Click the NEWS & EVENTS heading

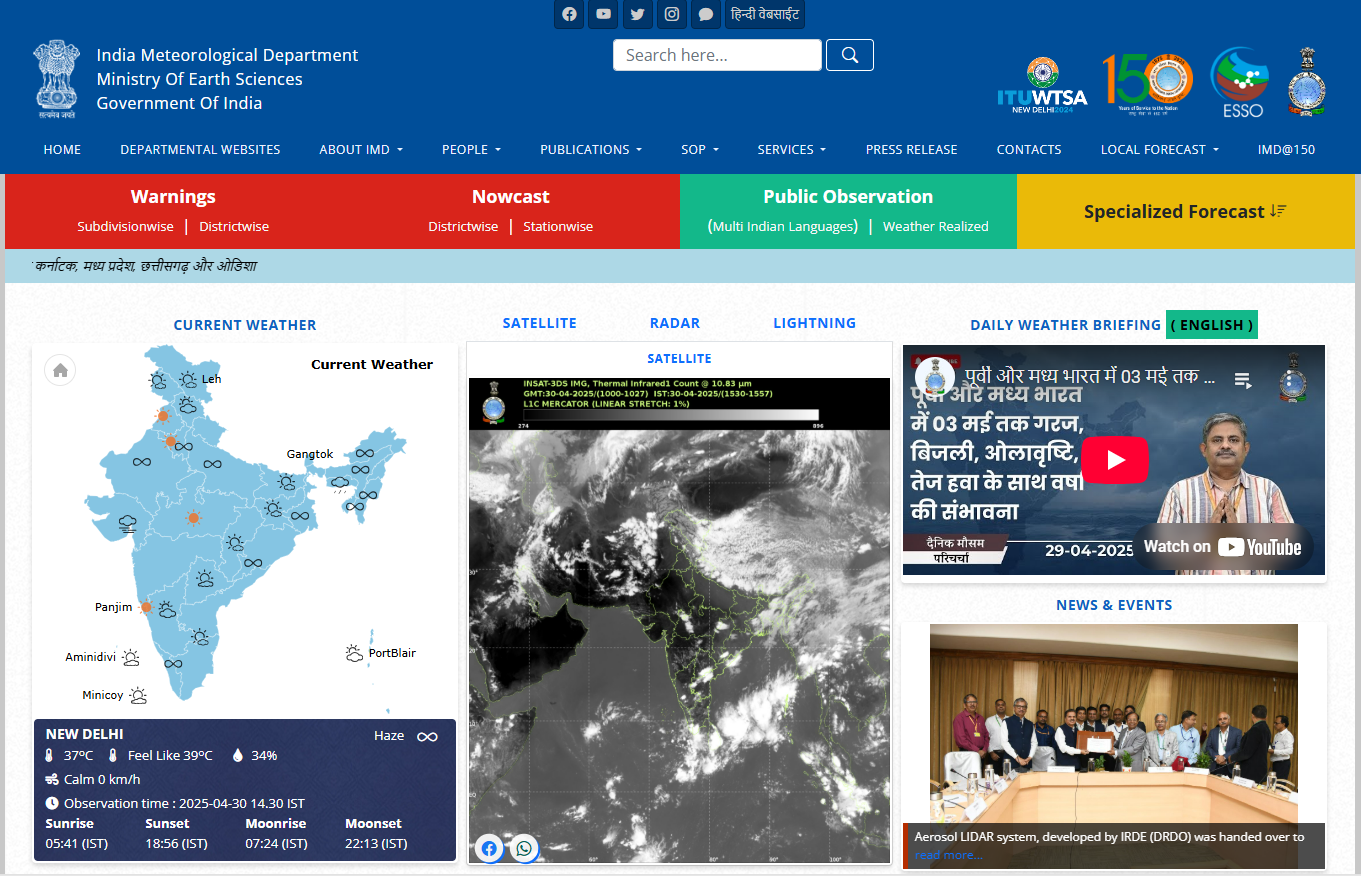(x=1114, y=605)
